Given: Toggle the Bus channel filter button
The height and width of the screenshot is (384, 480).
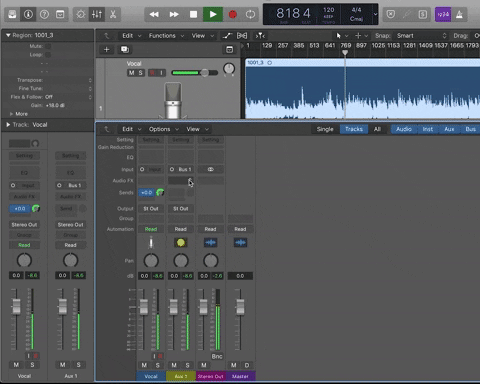Looking at the screenshot, I should click(x=470, y=129).
